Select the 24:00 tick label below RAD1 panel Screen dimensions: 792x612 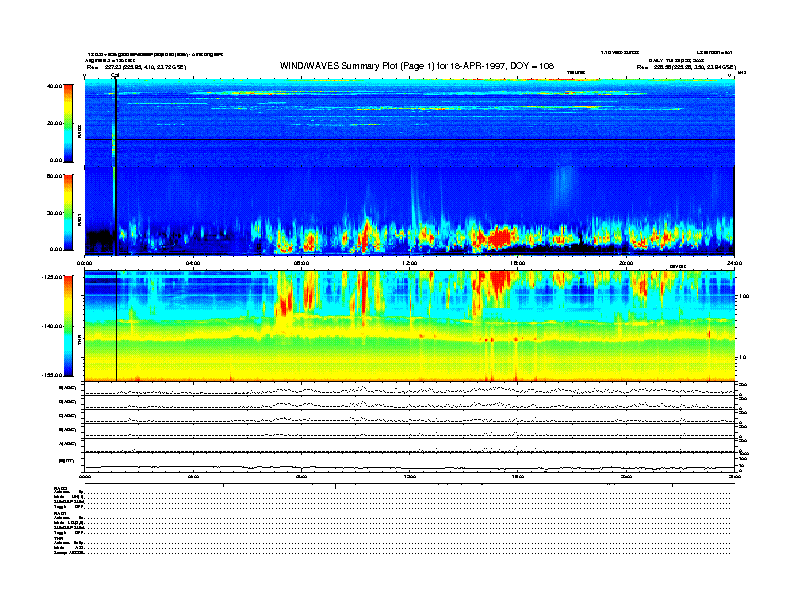[733, 263]
